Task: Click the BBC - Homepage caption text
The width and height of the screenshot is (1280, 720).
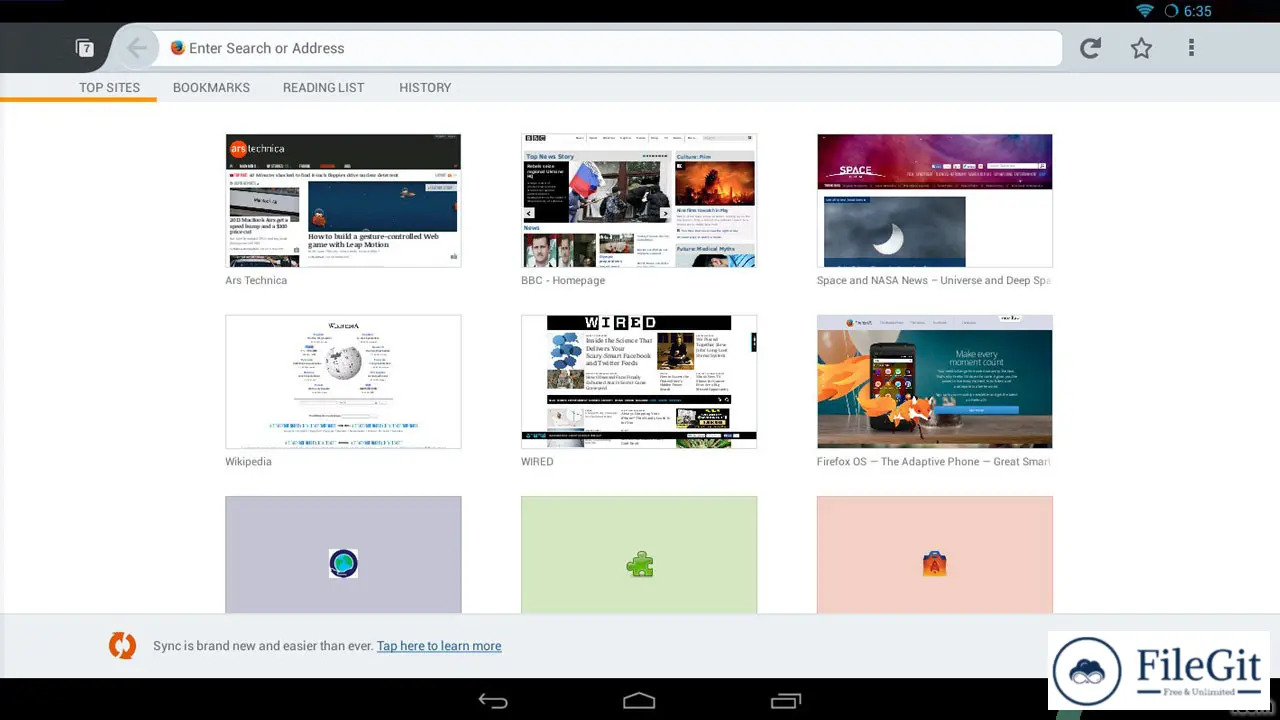Action: pos(563,280)
